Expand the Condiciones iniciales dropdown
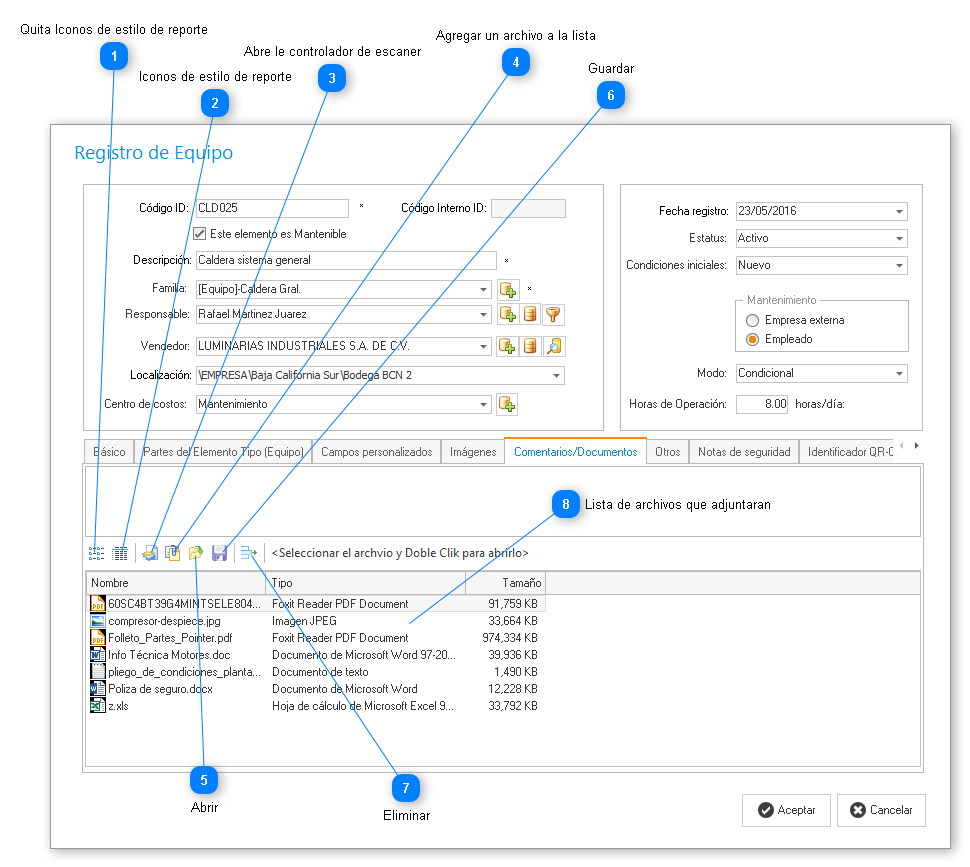The width and height of the screenshot is (970, 867). click(900, 266)
